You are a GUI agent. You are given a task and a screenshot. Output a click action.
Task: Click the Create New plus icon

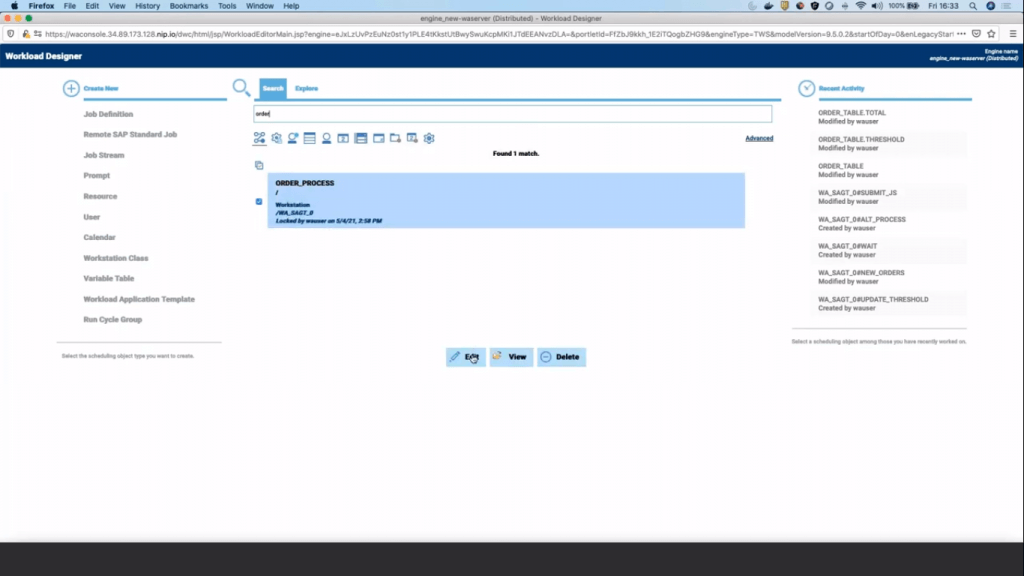[x=71, y=88]
